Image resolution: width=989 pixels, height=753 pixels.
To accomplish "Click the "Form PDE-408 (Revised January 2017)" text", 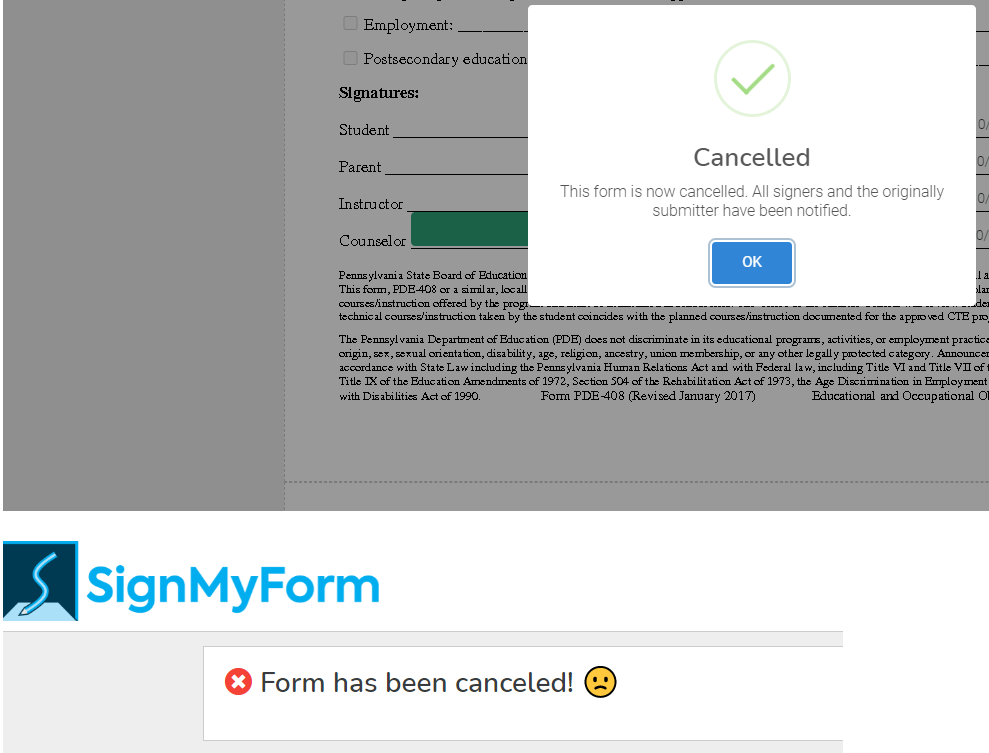I will pos(648,396).
